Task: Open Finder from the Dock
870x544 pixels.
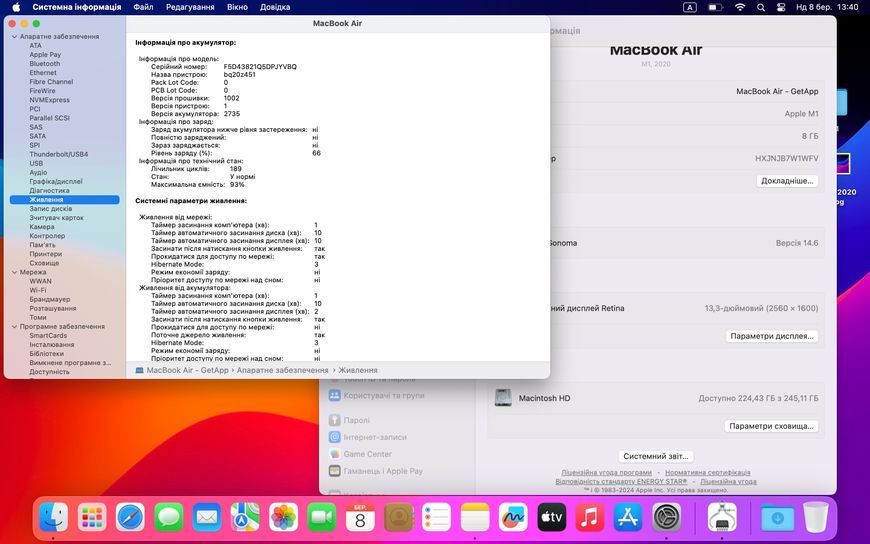Action: point(54,517)
